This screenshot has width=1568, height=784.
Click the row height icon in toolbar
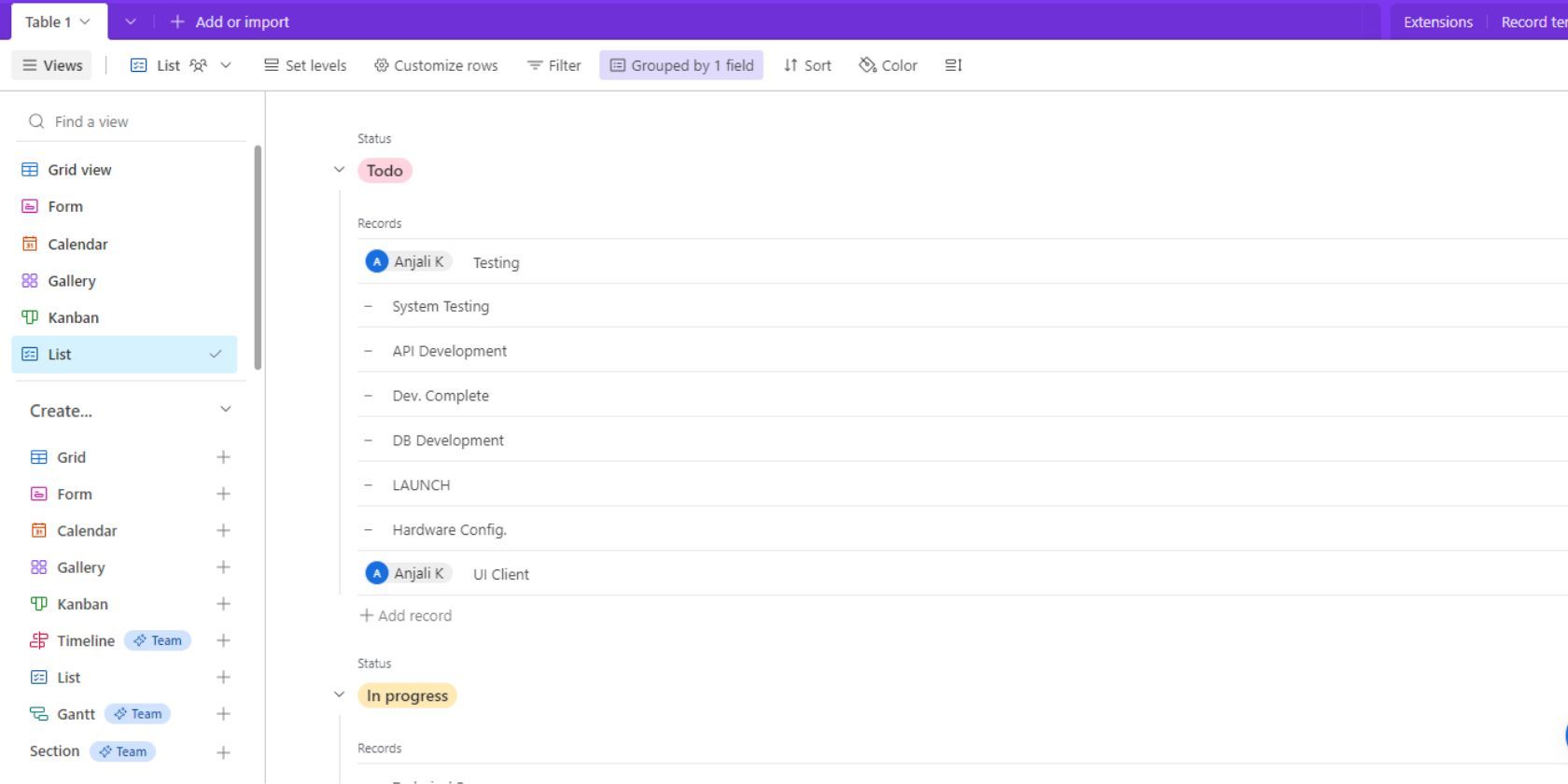953,65
